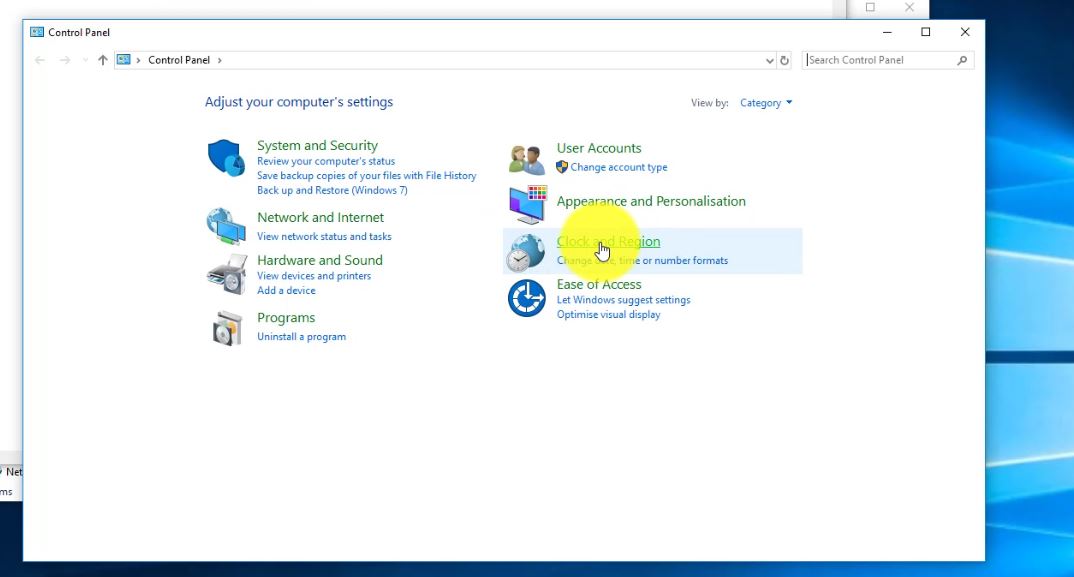Open the recent locations dropdown arrow
Image resolution: width=1074 pixels, height=577 pixels.
coord(85,60)
